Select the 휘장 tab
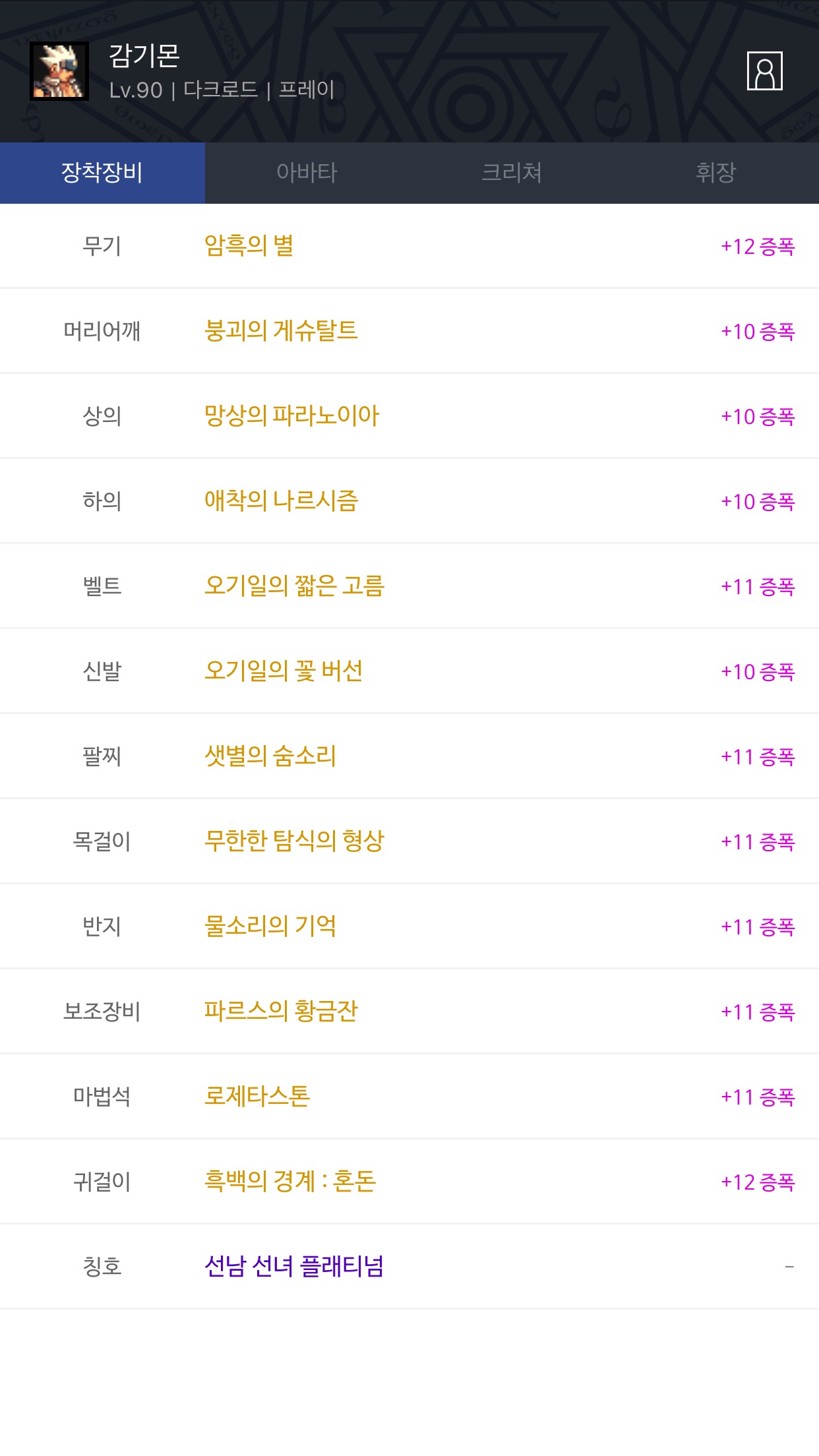This screenshot has width=819, height=1456. (715, 173)
